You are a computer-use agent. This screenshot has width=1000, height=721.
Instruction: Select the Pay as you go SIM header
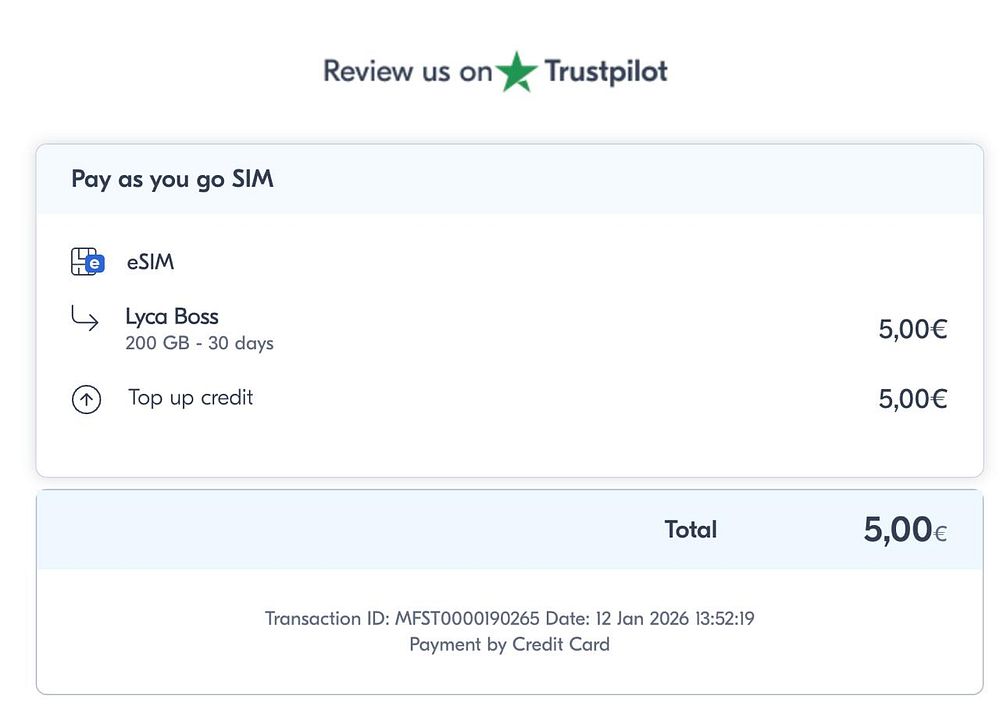(x=172, y=179)
